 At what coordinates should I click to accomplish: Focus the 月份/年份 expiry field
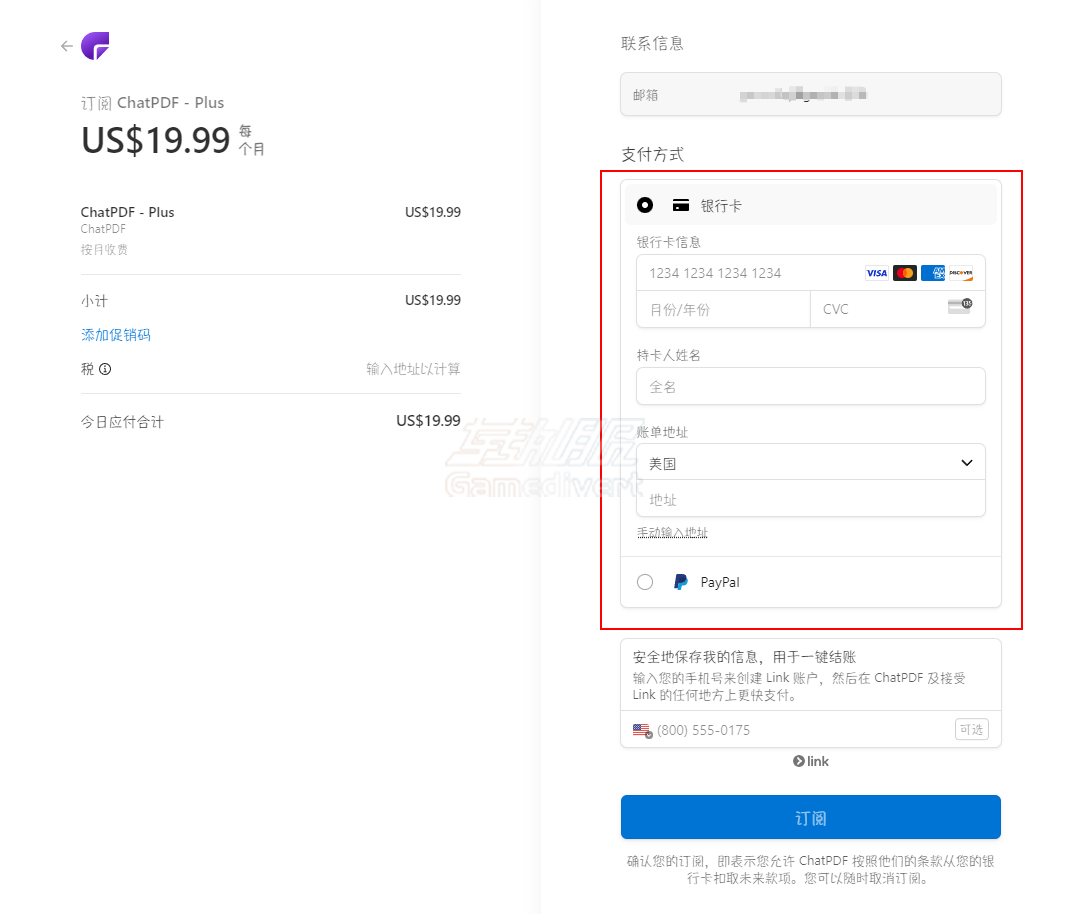coord(724,309)
